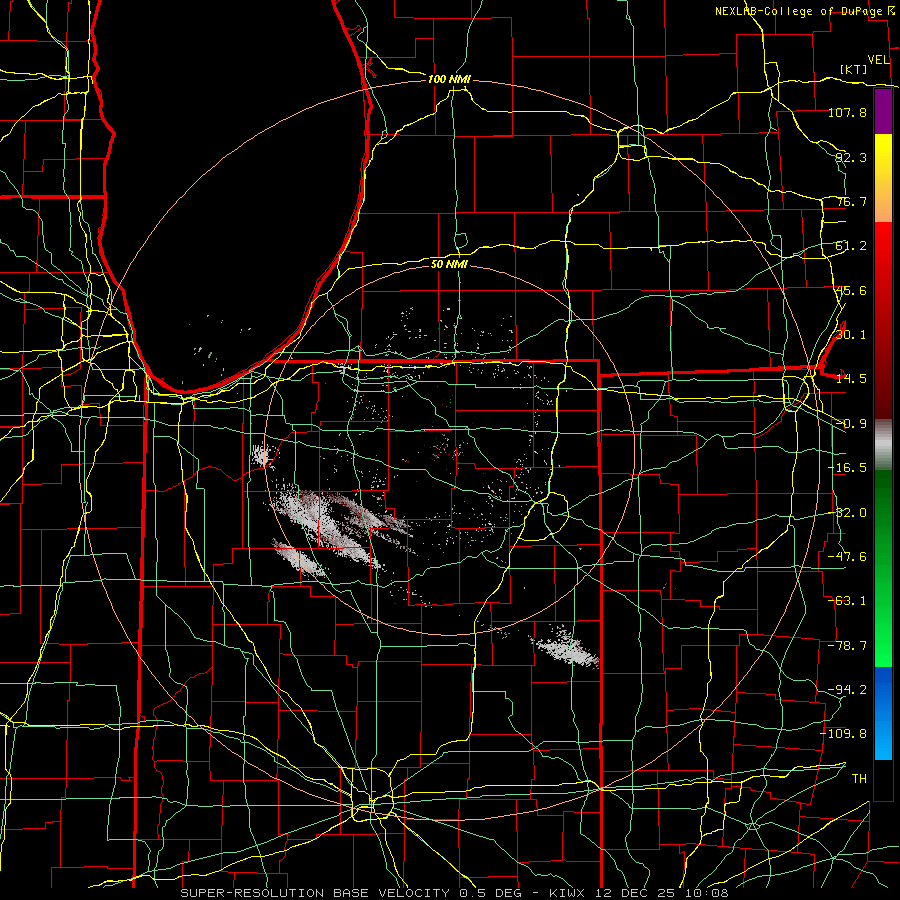Click the 30.1 value on velocity scale

tap(851, 335)
